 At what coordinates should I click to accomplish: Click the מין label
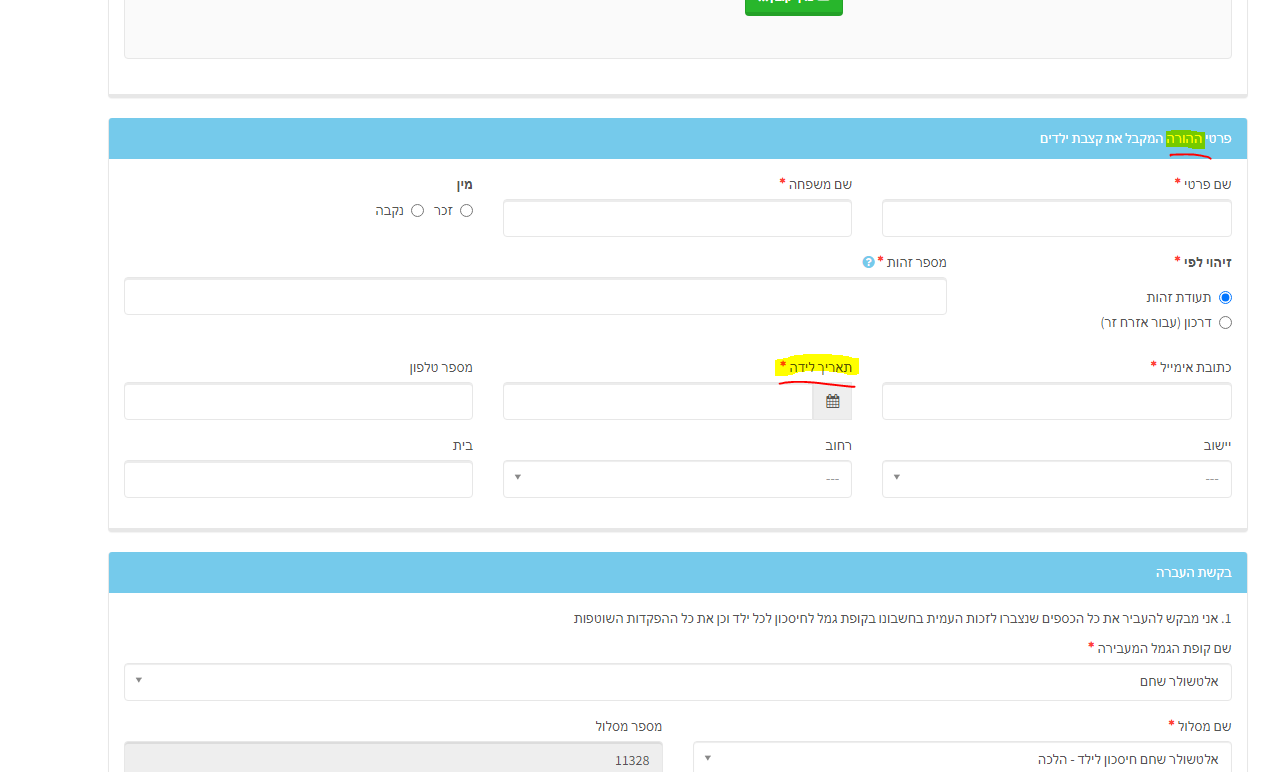tap(464, 184)
